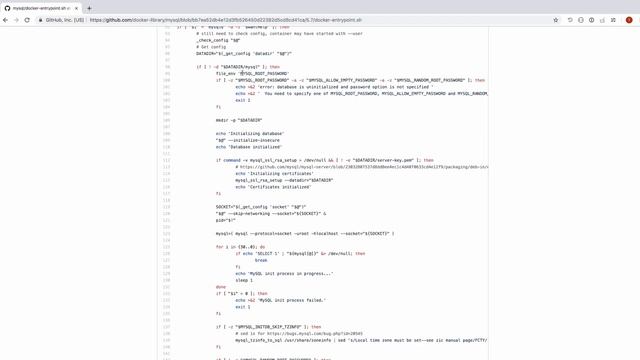Close the docker-entrypoint.sh tab
This screenshot has height=360, width=640.
pos(76,8)
